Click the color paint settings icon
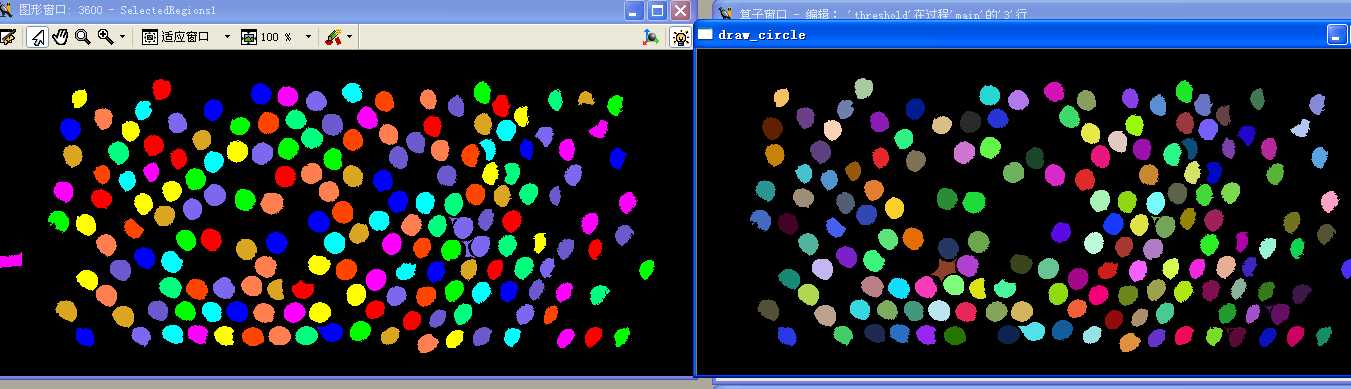Viewport: 1351px width, 389px height. (334, 37)
